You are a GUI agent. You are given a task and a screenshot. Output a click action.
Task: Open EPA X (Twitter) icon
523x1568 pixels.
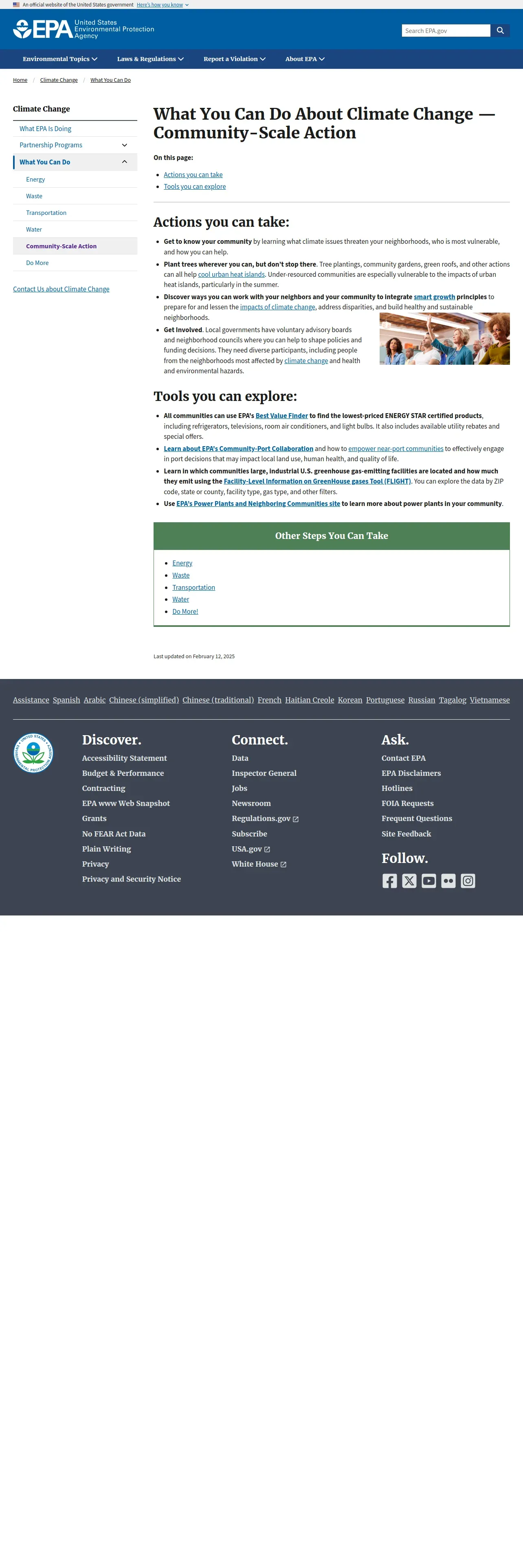[409, 881]
